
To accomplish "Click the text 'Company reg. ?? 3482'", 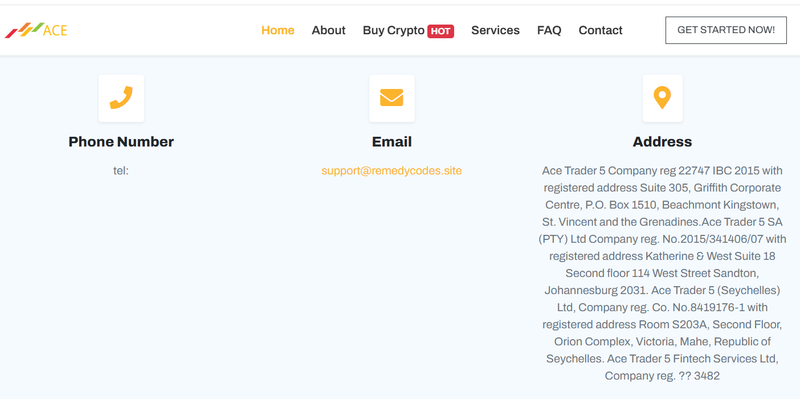I will pyautogui.click(x=662, y=376).
